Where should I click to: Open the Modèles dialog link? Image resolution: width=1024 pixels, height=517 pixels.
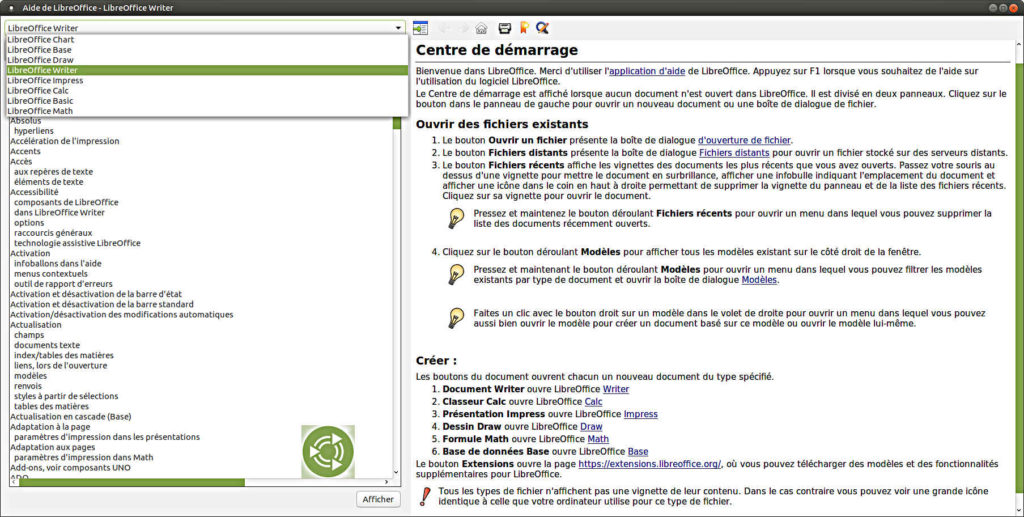(759, 280)
